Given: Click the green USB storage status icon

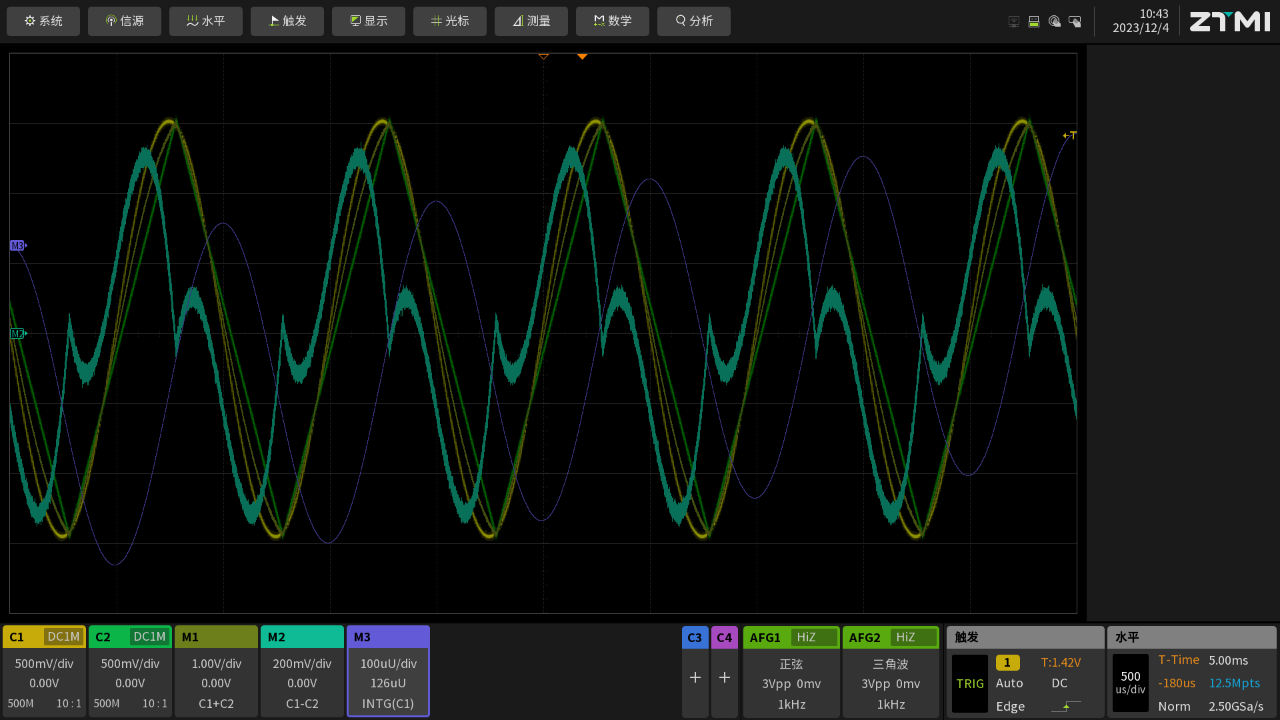Looking at the screenshot, I should pyautogui.click(x=1034, y=21).
